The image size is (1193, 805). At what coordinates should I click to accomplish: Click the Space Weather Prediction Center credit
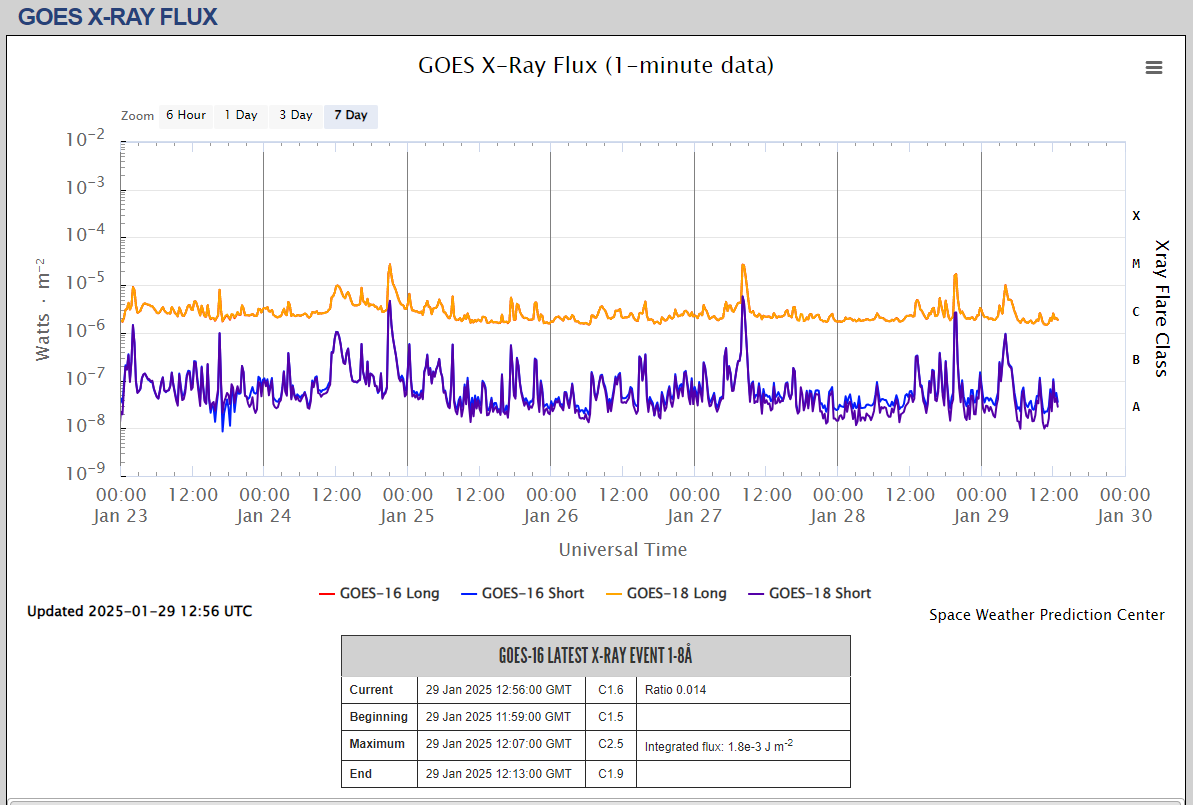(1046, 615)
